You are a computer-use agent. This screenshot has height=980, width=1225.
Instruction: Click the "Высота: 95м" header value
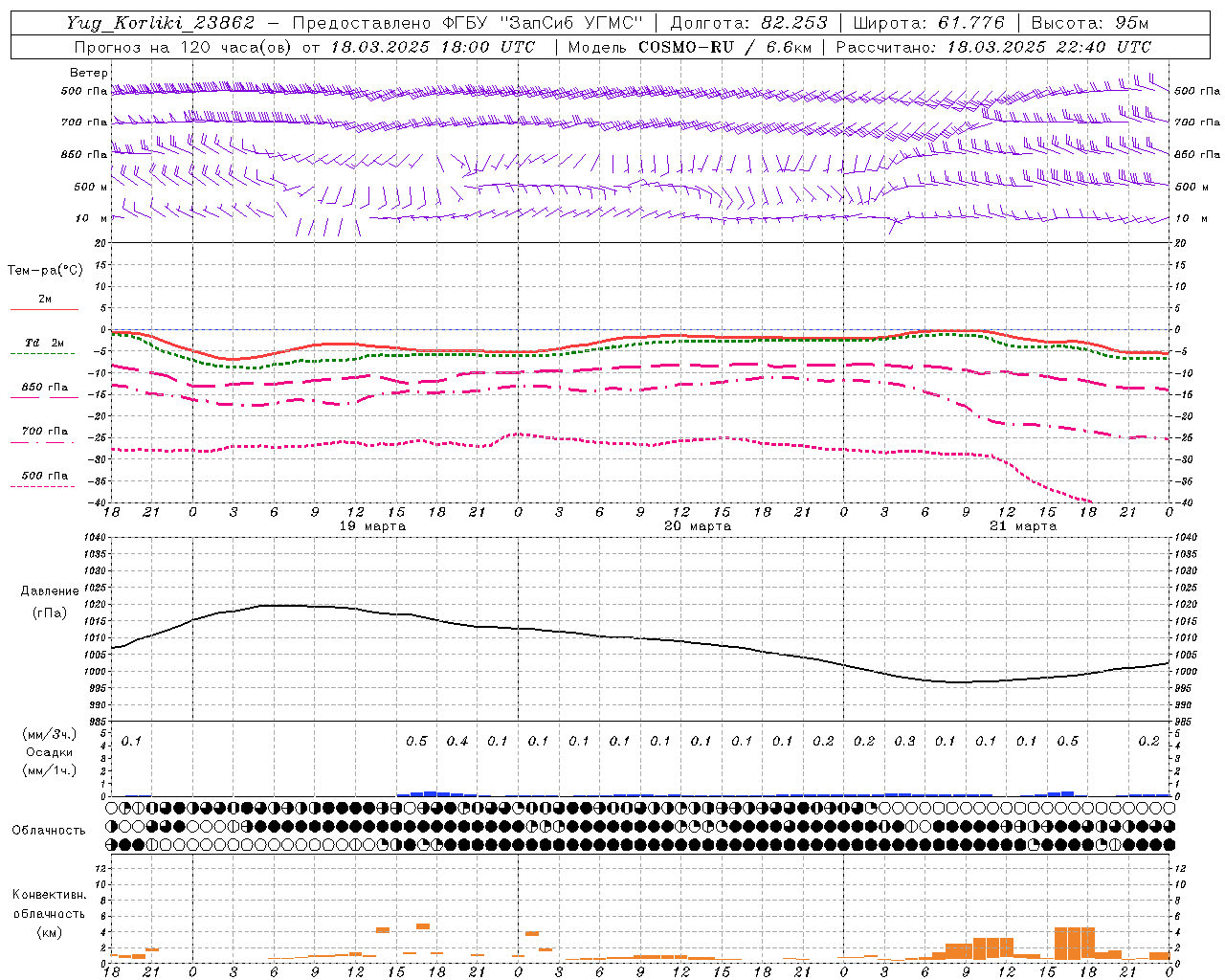[1090, 23]
